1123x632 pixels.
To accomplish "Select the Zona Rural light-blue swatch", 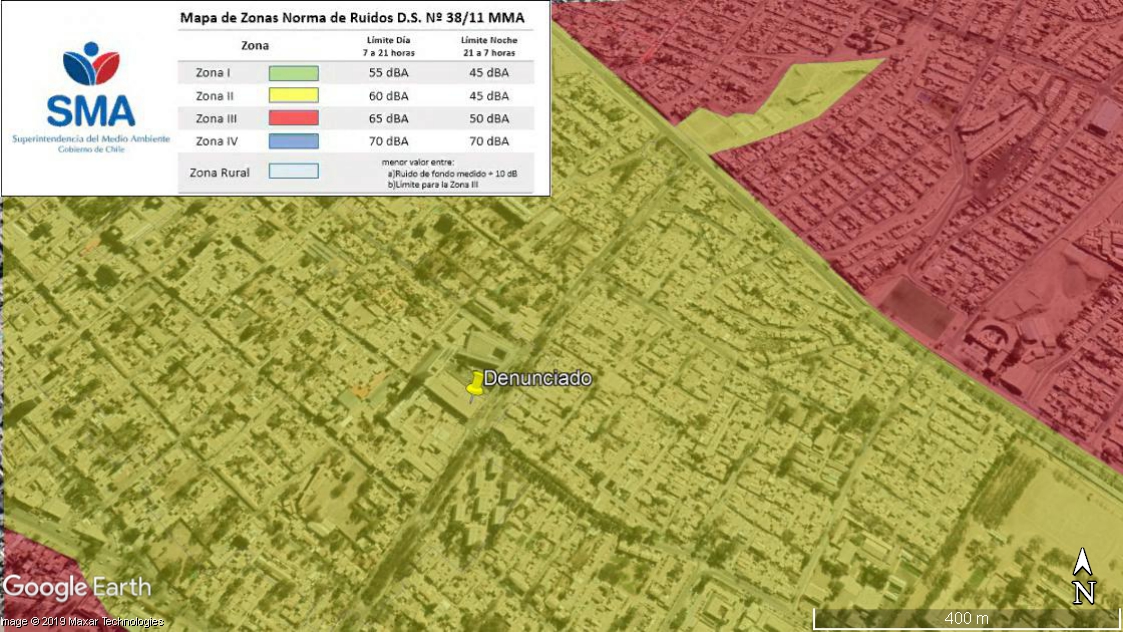I will click(x=293, y=172).
